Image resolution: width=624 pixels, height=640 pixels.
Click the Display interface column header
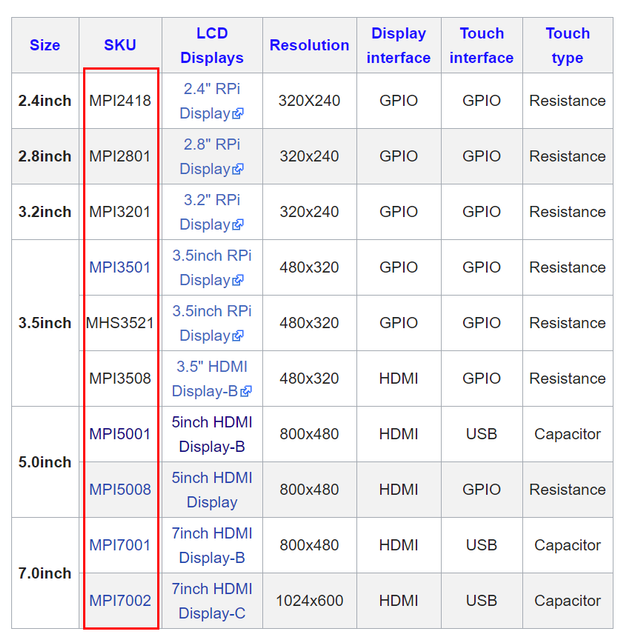(398, 45)
